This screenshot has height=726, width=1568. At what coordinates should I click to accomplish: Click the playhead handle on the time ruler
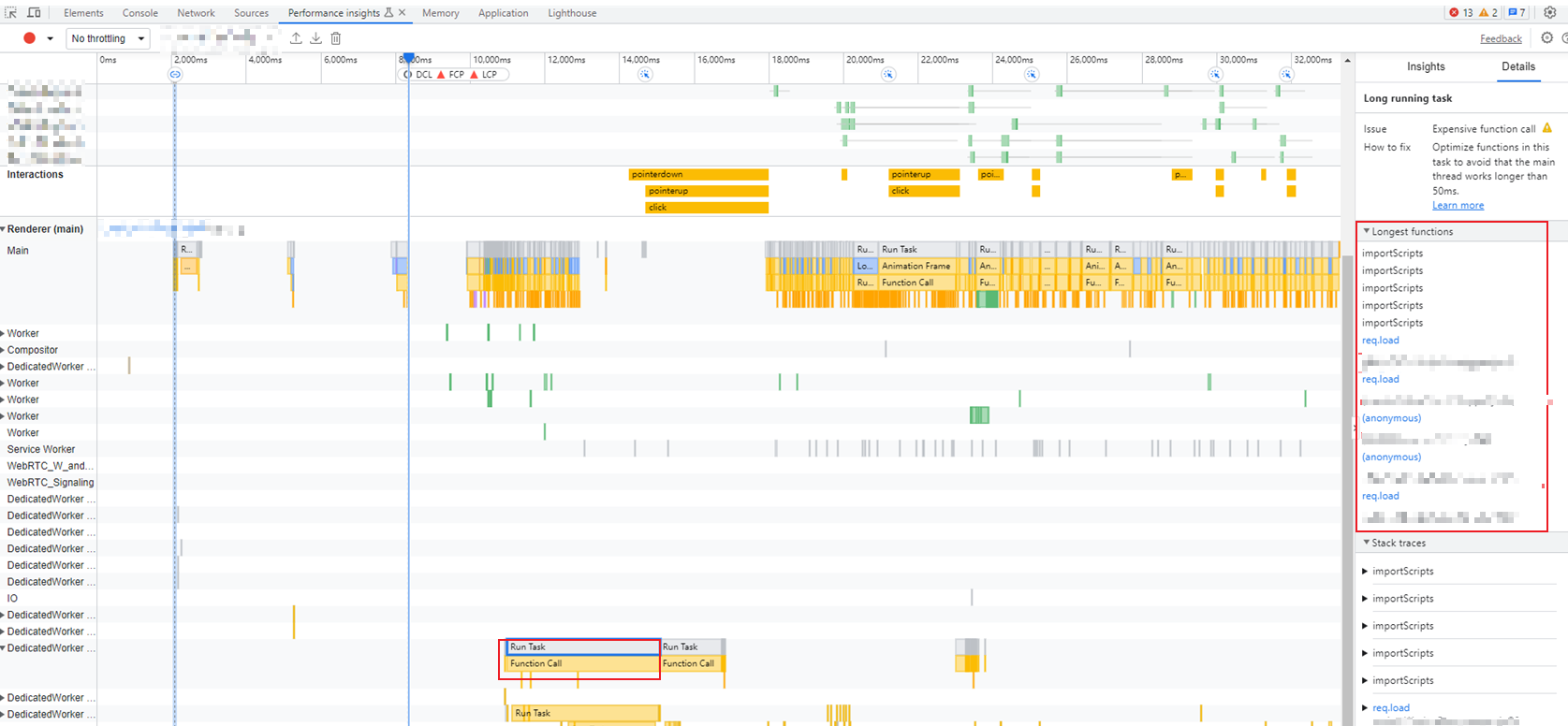click(408, 58)
